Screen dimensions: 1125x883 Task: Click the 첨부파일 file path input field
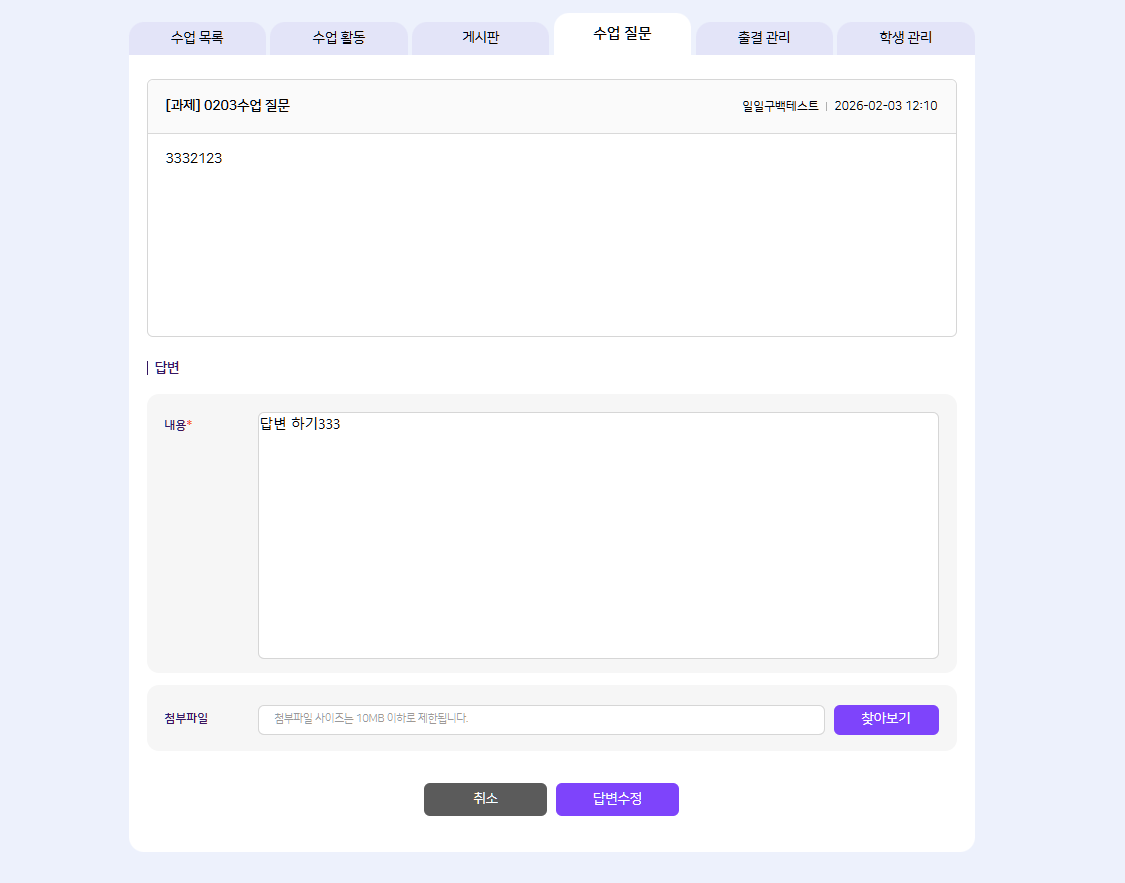pyautogui.click(x=540, y=719)
